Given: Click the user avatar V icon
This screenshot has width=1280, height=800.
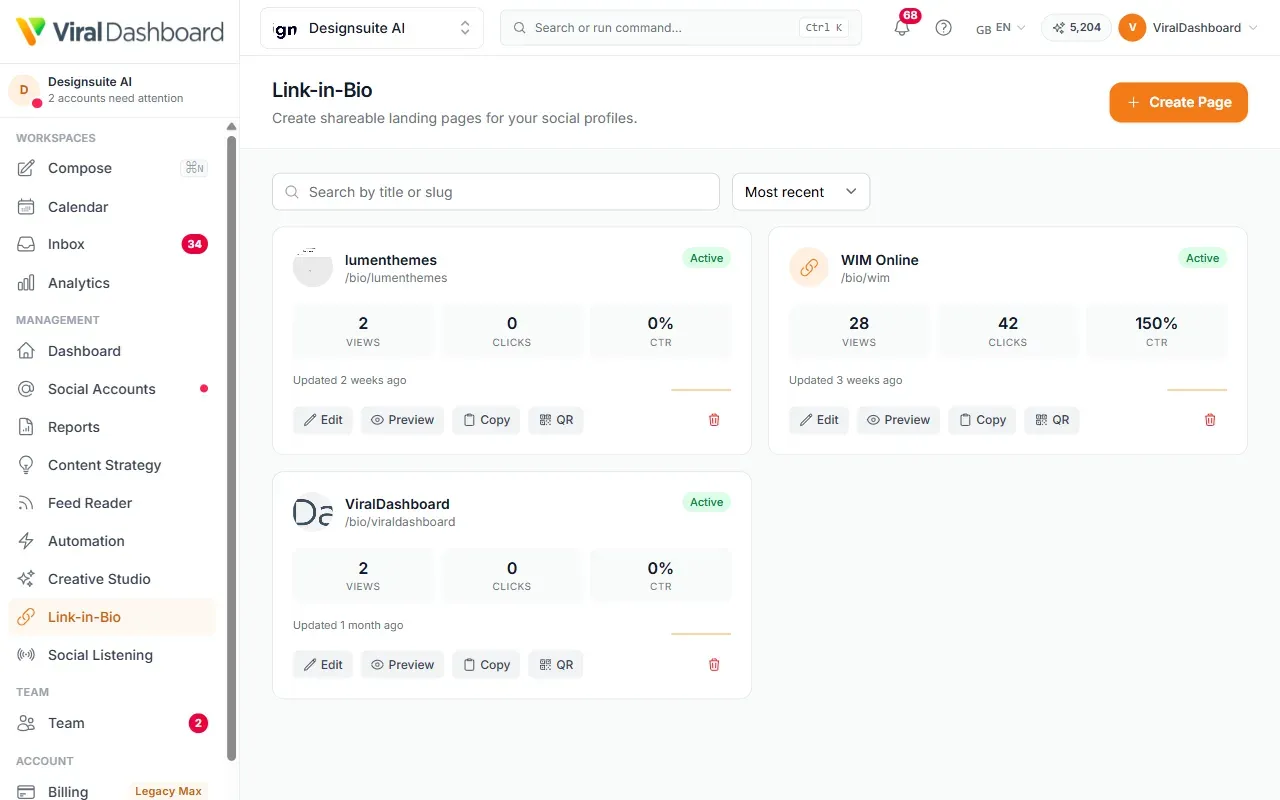Looking at the screenshot, I should click(x=1132, y=28).
